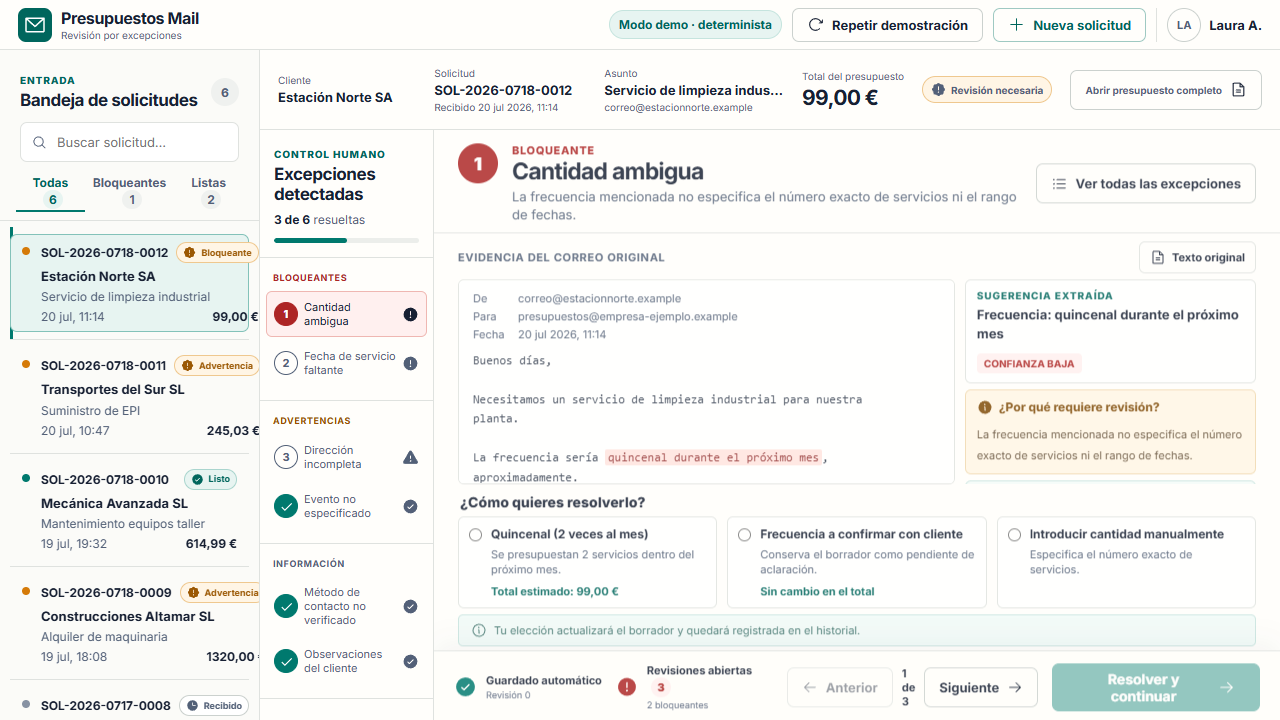Click the Anterior button
Image resolution: width=1280 pixels, height=720 pixels.
[840, 687]
